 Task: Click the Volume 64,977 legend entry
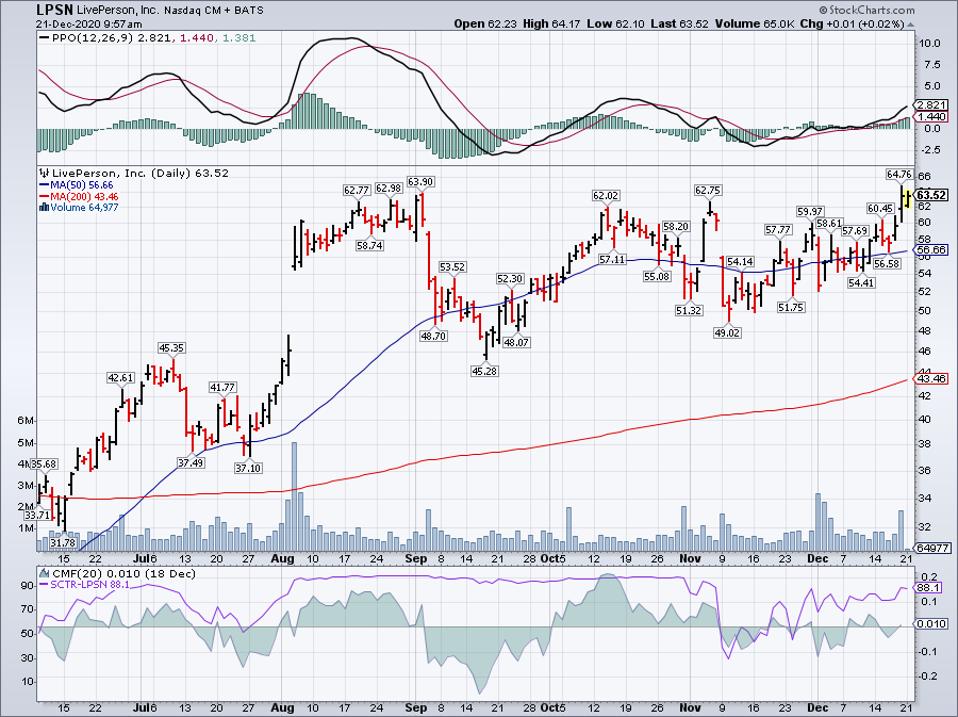tap(84, 208)
